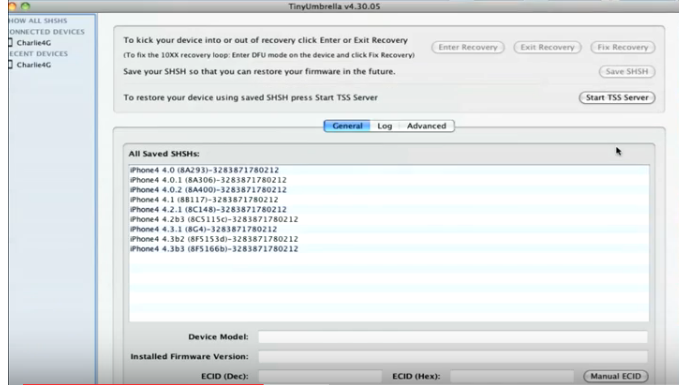Click the Device Model field
Viewport: 679px width, 385px height.
click(x=453, y=337)
